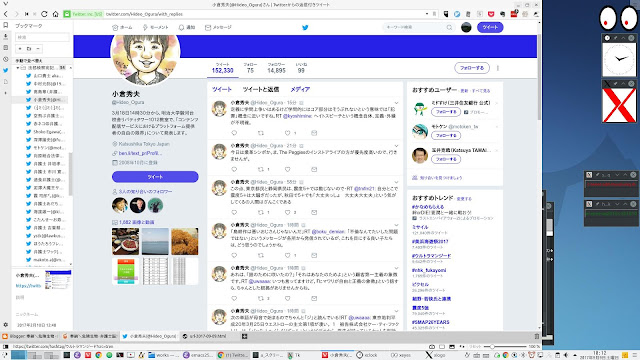Click the blue ツイート button in top navigation
This screenshot has height=360, width=640.
(490, 27)
